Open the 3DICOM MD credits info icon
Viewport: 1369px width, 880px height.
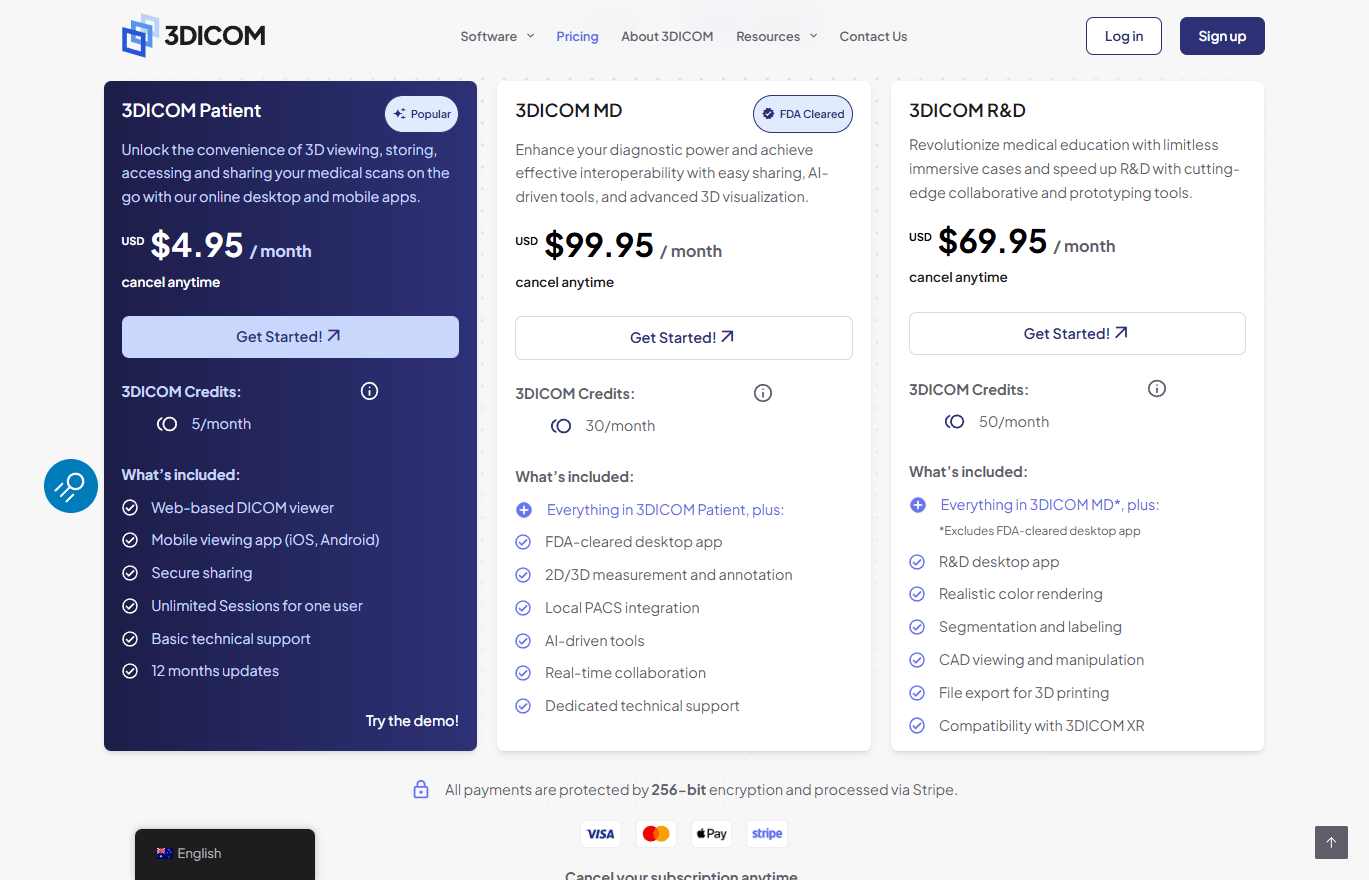[x=763, y=393]
